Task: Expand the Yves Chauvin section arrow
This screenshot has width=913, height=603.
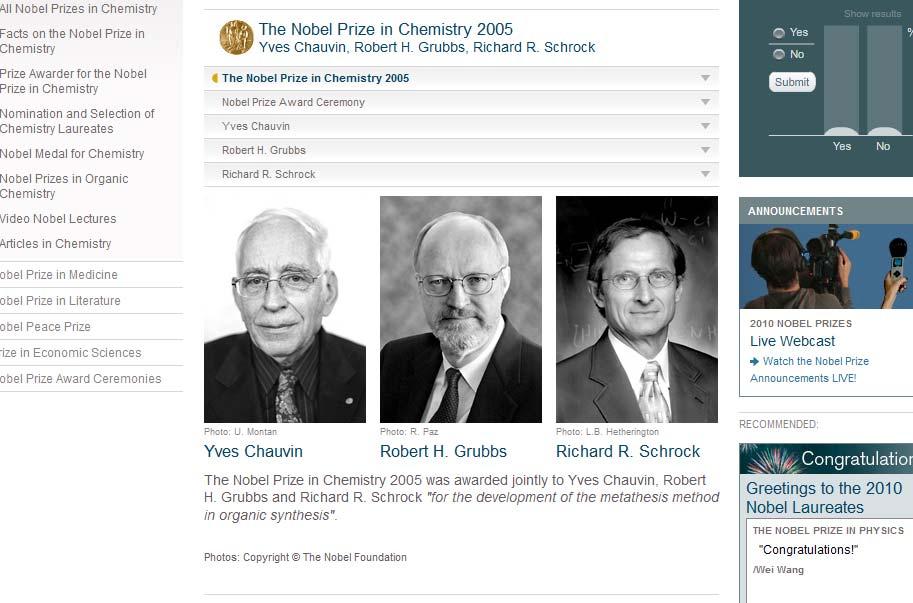Action: (x=705, y=126)
